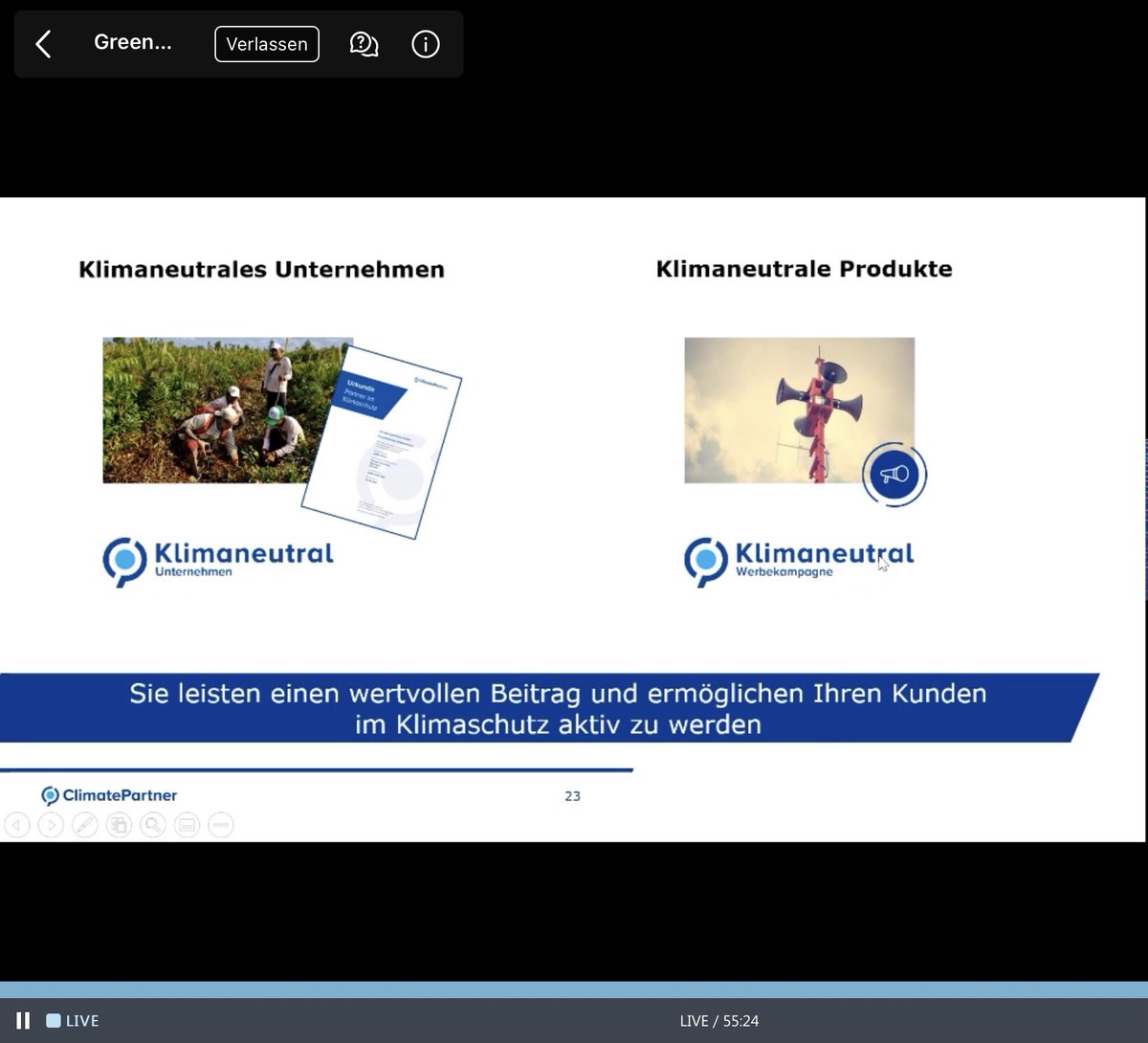1148x1043 pixels.
Task: Tap the truncated Green... title
Action: pyautogui.click(x=133, y=42)
